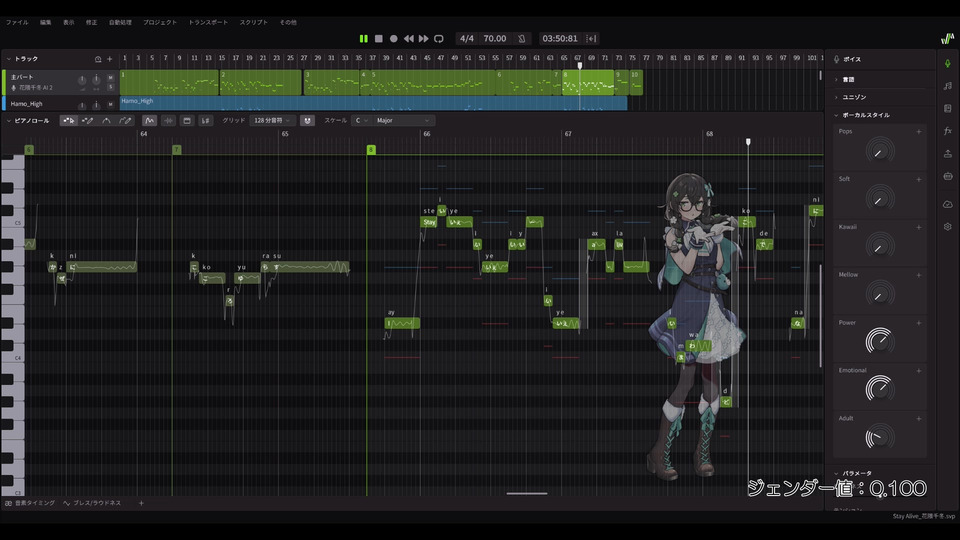
Task: Open the 編集 menu
Action: pos(46,22)
